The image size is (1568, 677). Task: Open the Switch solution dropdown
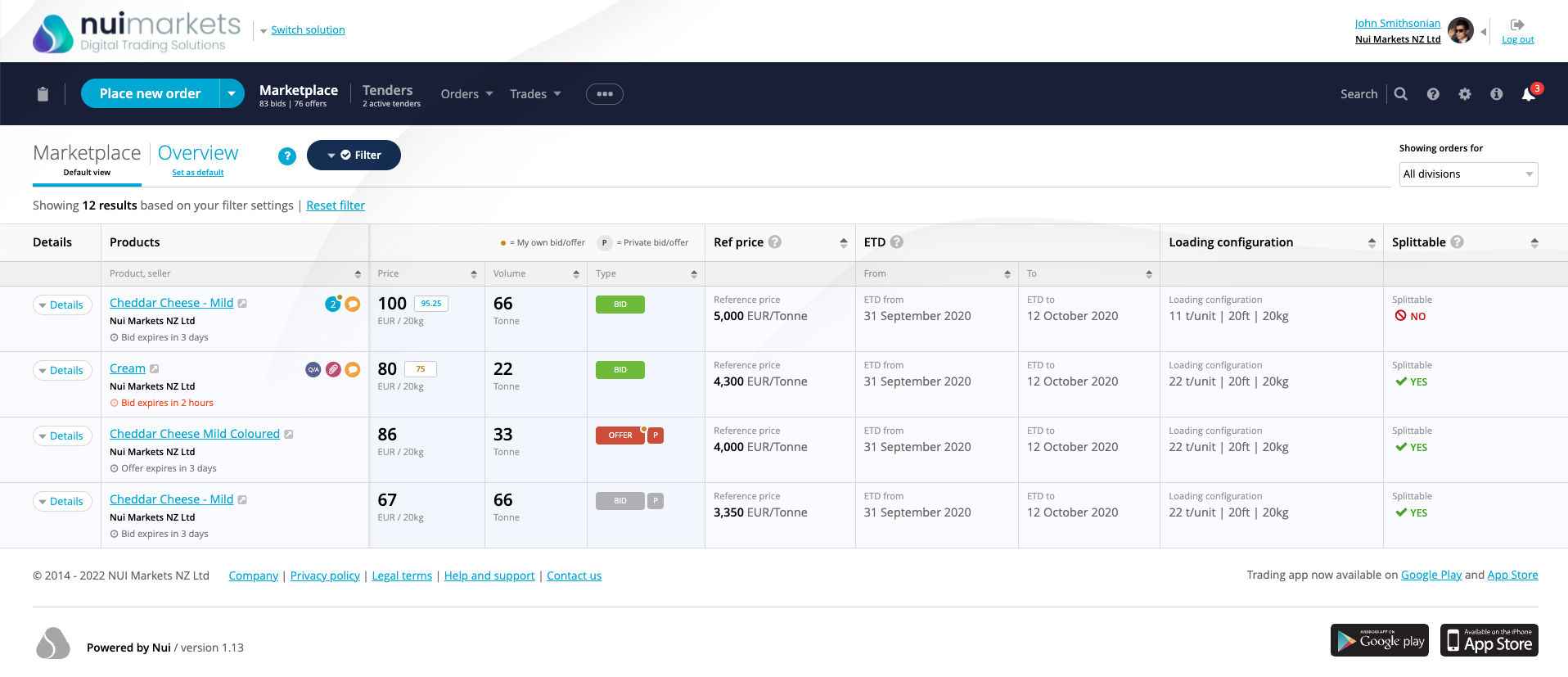[x=302, y=30]
